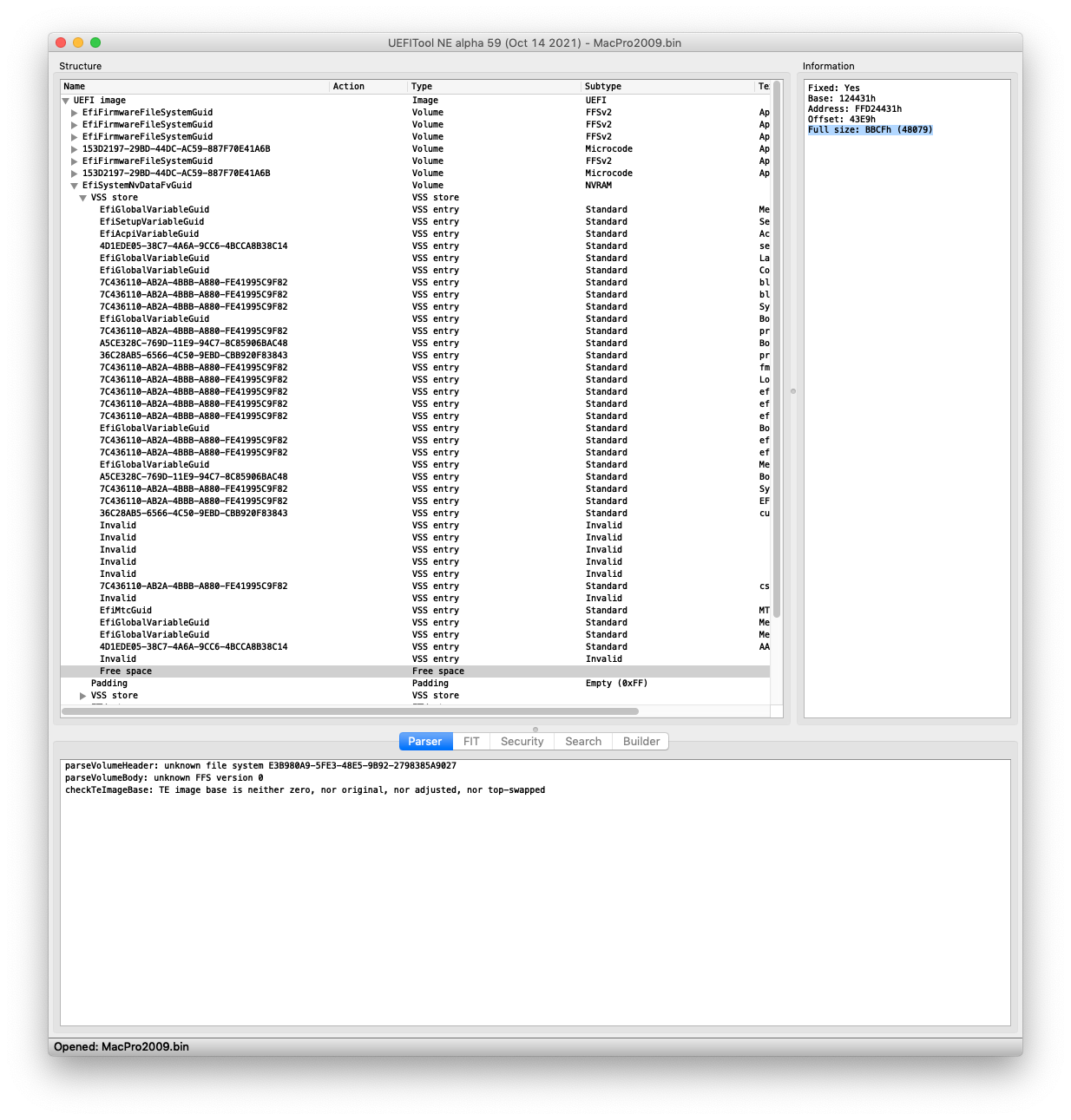
Task: Collapse the EfiSystemNvDataFvGuid volume
Action: (75, 186)
